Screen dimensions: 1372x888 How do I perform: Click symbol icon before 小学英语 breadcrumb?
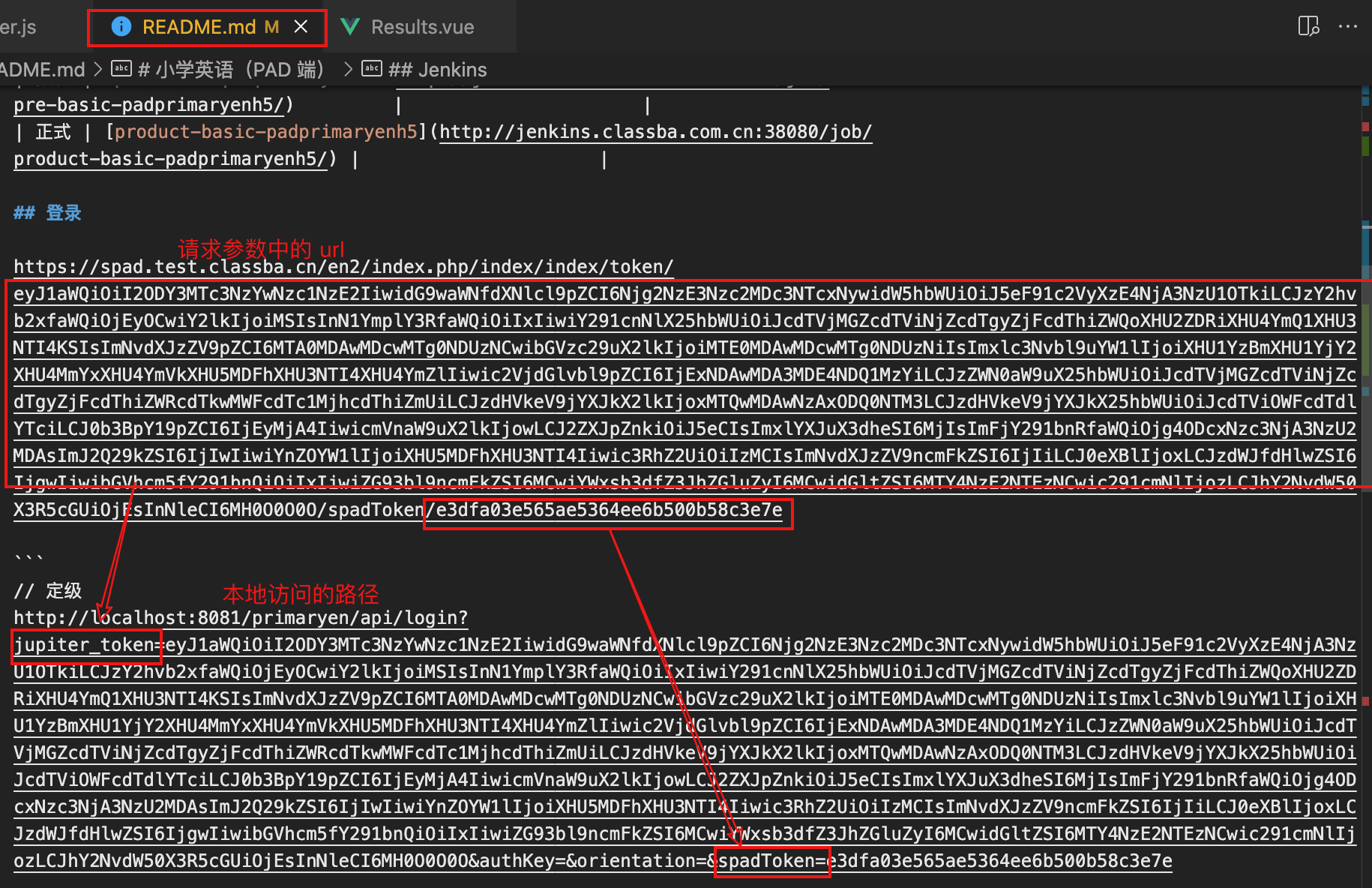tap(121, 69)
